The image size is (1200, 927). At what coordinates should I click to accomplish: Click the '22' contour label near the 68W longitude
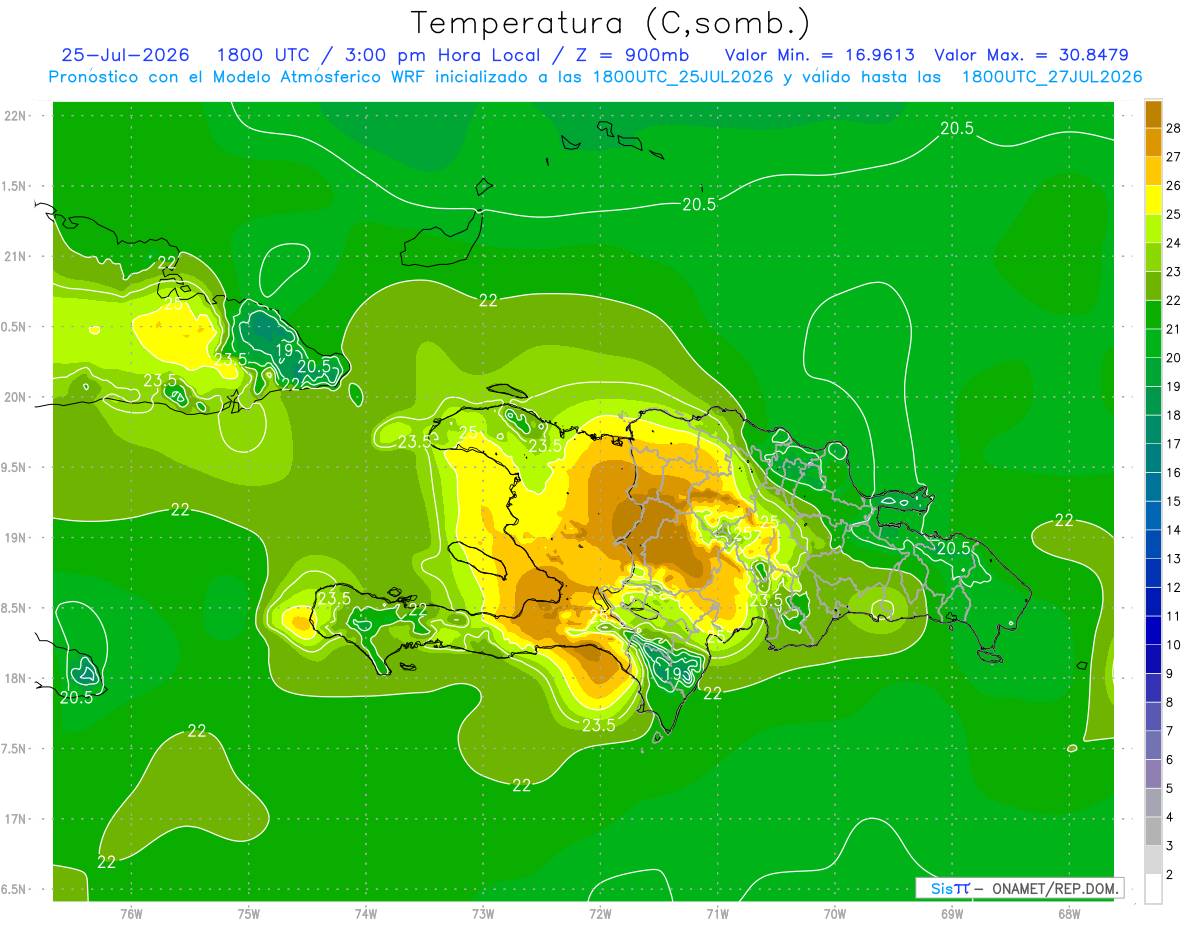[x=1064, y=520]
